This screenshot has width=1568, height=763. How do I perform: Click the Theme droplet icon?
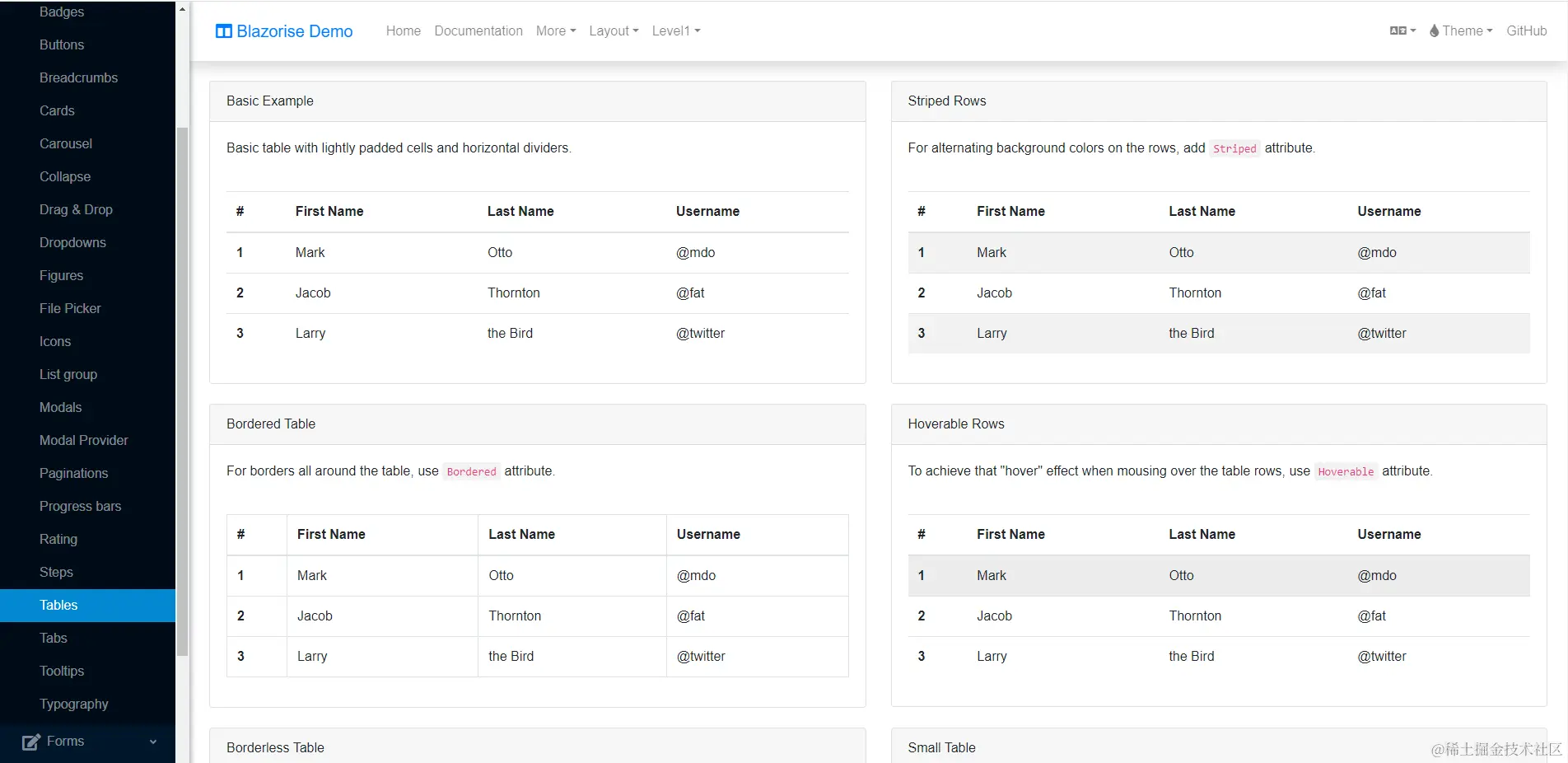1435,31
